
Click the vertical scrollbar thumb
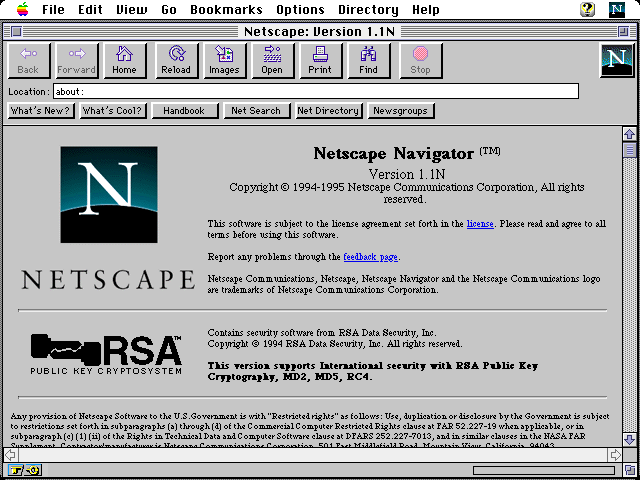629,149
